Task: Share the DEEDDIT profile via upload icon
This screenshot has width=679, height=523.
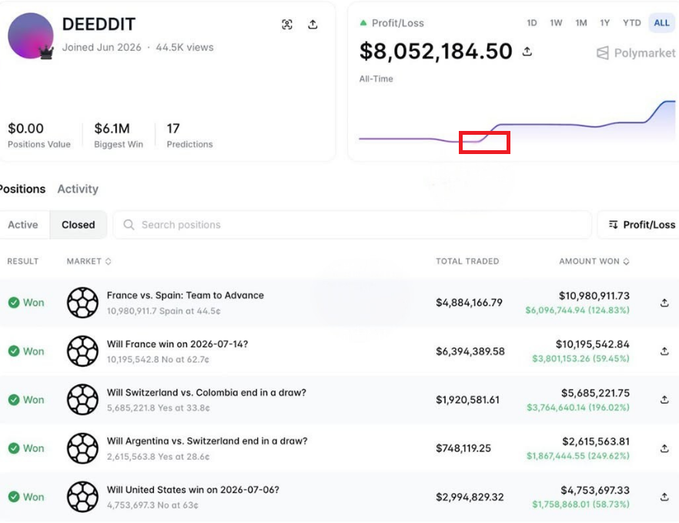Action: pyautogui.click(x=313, y=24)
